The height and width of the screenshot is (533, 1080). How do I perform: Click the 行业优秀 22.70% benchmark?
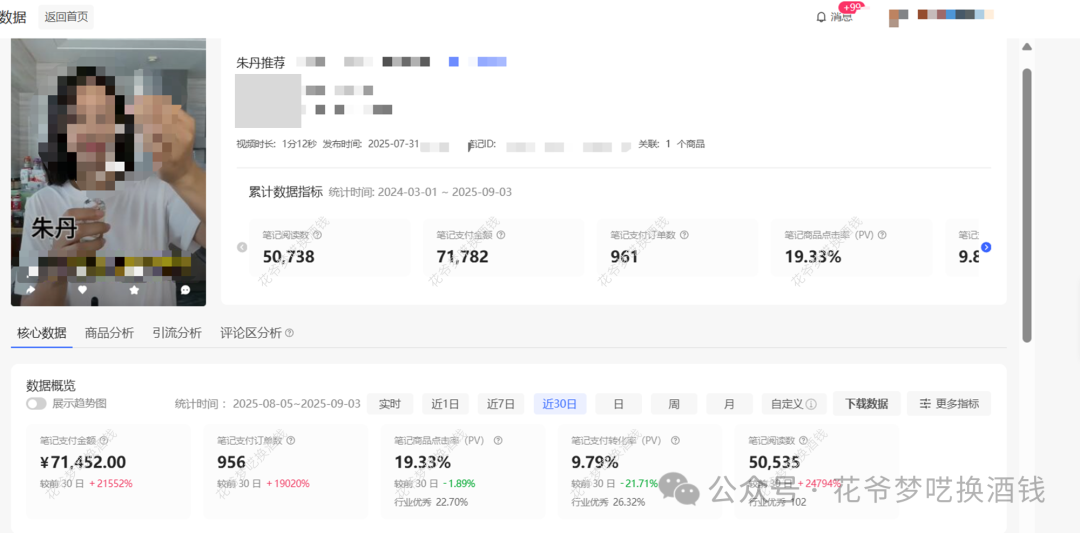click(431, 502)
